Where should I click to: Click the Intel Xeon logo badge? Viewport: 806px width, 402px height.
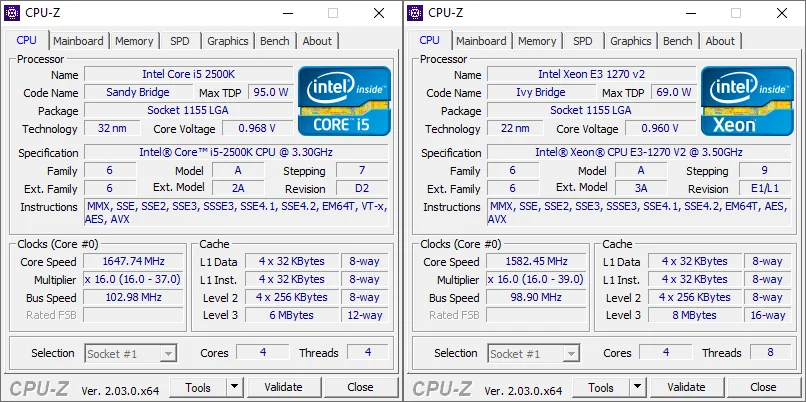(x=747, y=101)
